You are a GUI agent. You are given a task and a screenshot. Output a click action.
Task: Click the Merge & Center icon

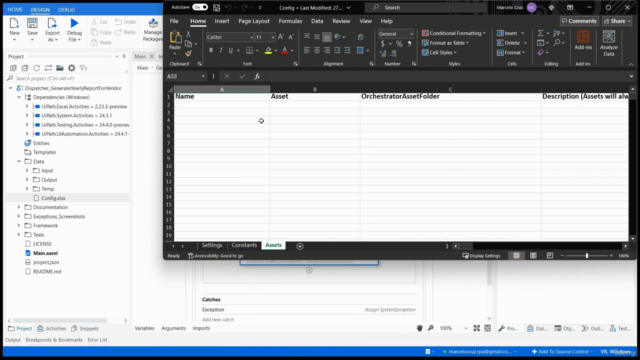360,50
